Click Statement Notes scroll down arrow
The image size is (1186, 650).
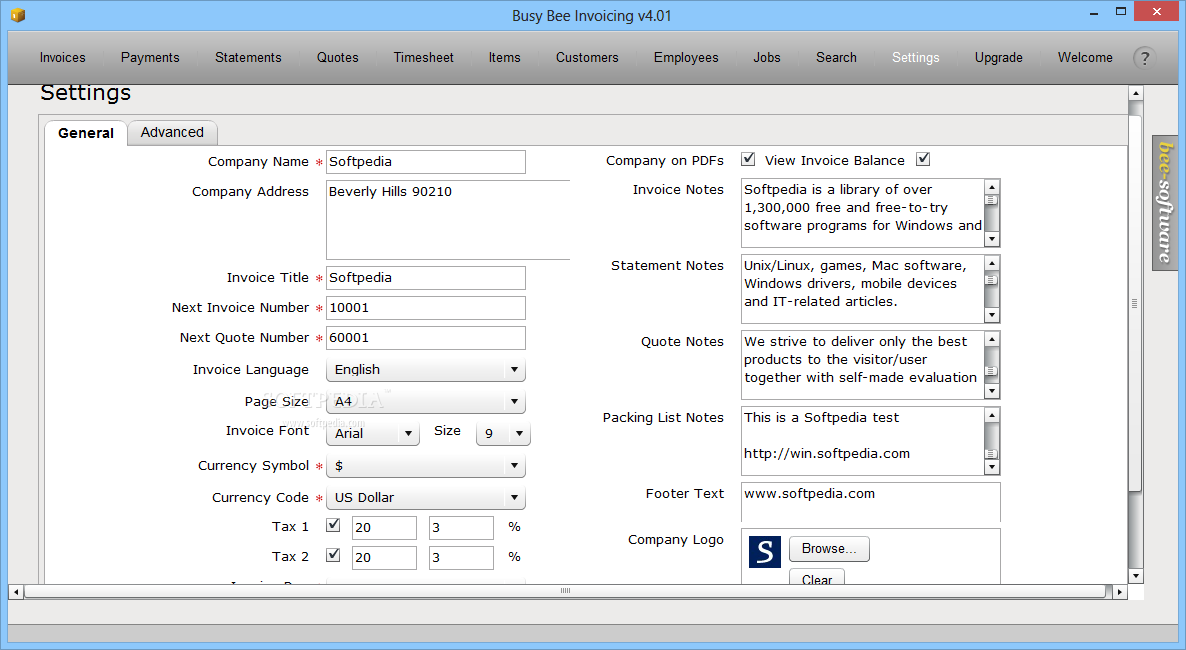tap(992, 316)
